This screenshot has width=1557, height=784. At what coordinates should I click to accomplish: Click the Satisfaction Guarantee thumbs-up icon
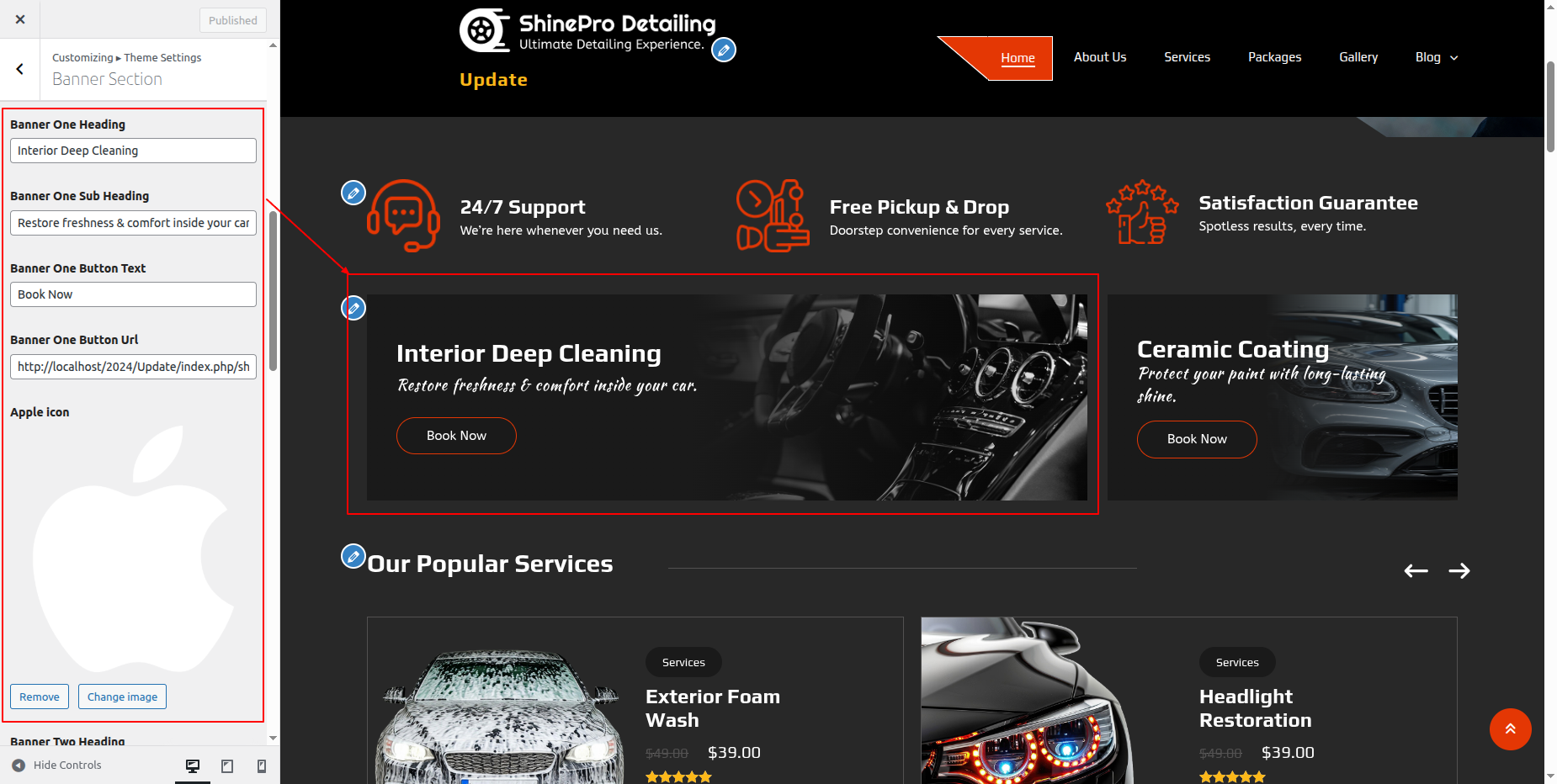click(1142, 212)
